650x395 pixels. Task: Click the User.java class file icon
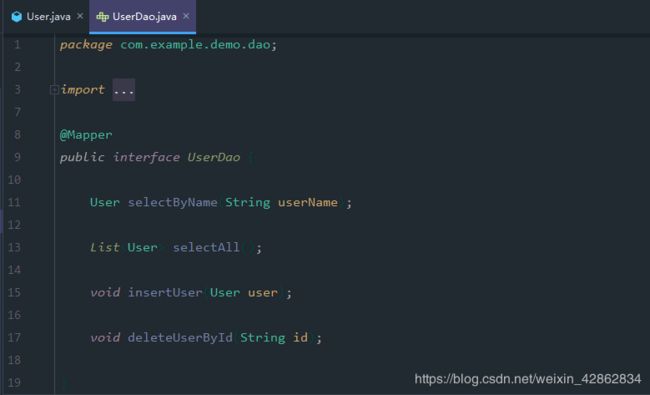[x=17, y=17]
